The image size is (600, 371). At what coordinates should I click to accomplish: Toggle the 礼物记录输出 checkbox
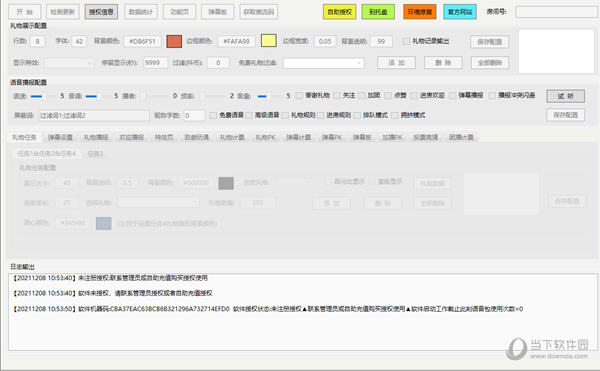click(x=406, y=41)
